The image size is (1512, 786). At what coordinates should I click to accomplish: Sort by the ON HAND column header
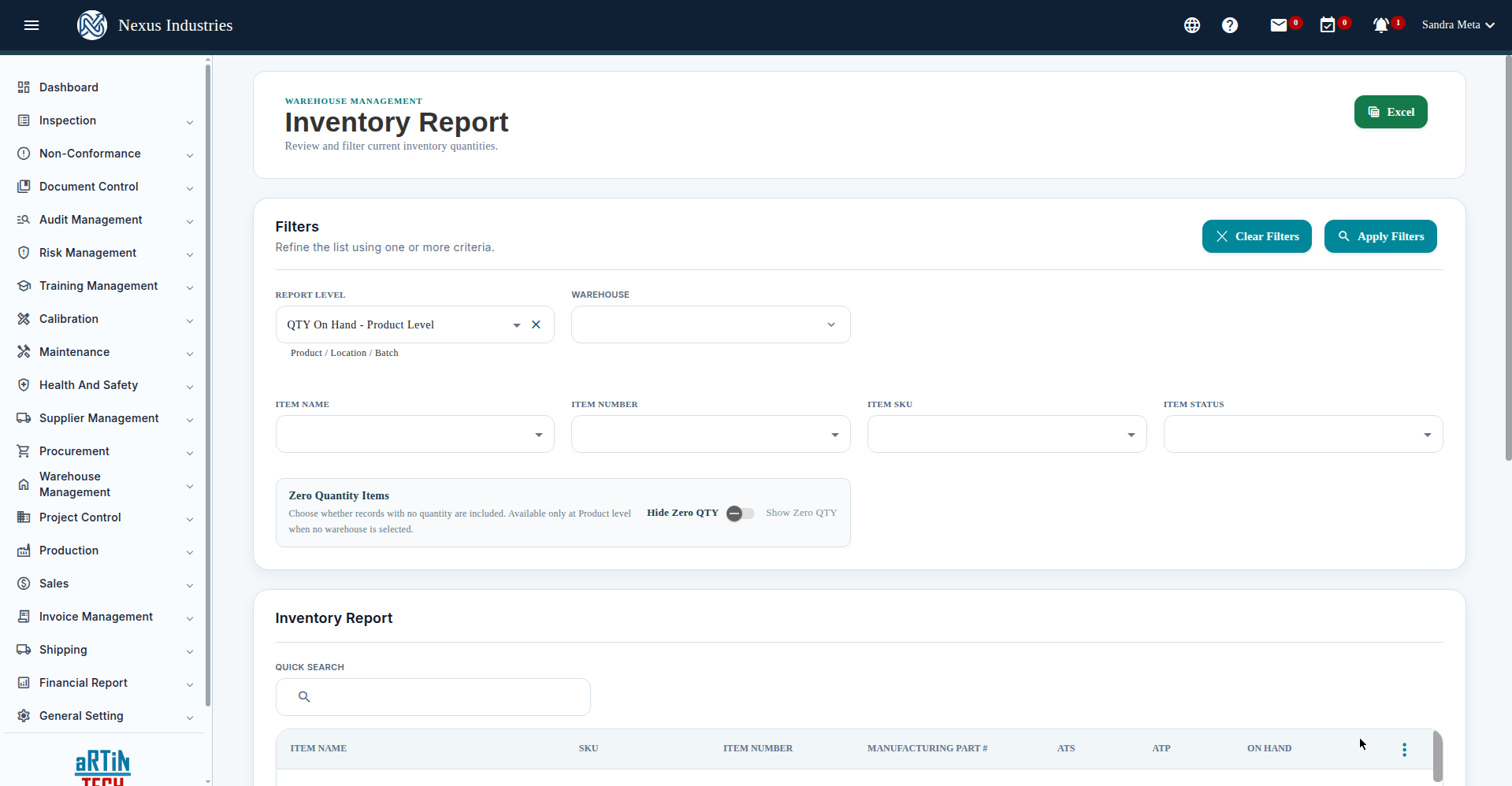coord(1269,748)
